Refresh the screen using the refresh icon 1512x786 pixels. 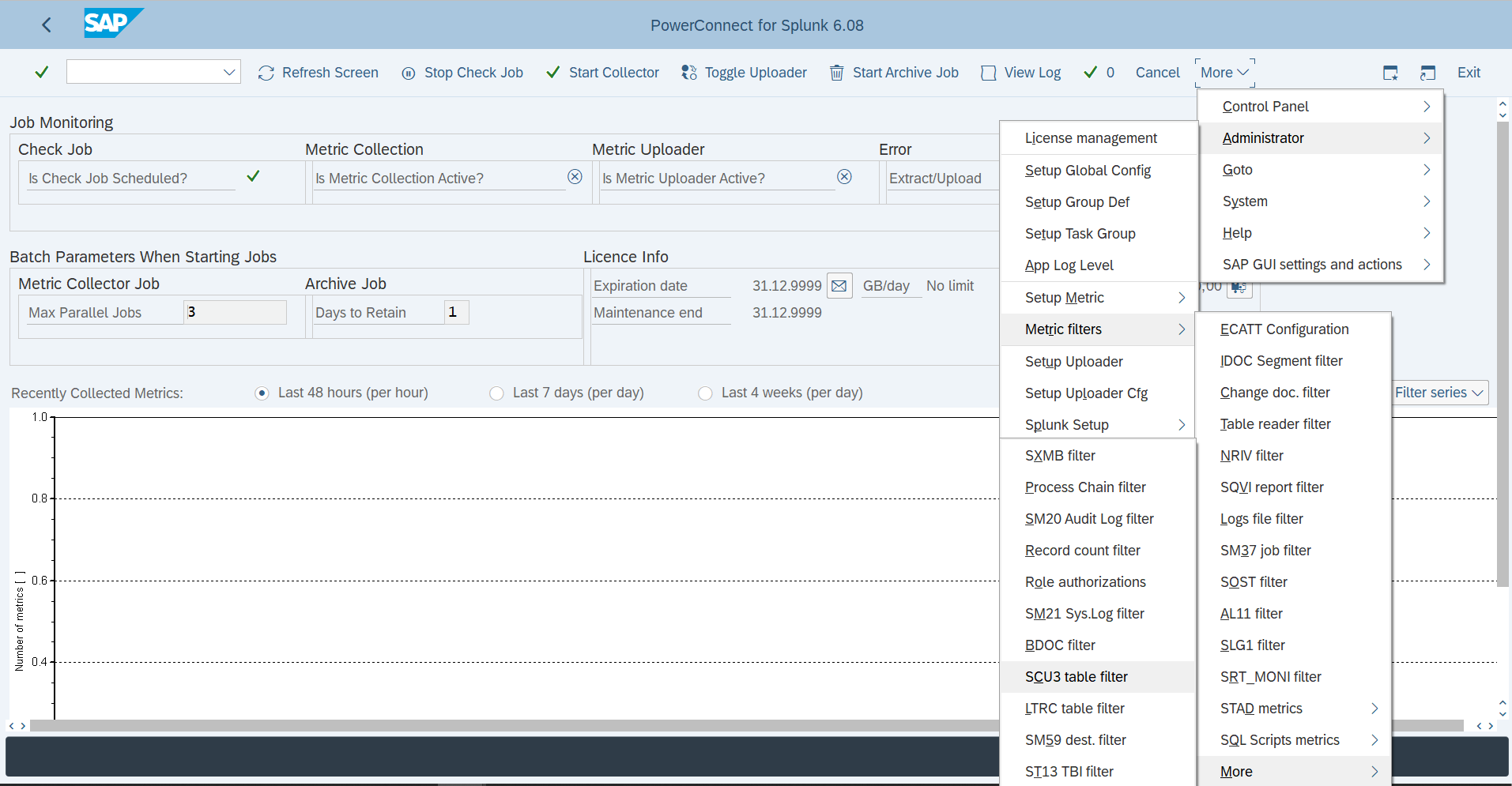[x=266, y=72]
